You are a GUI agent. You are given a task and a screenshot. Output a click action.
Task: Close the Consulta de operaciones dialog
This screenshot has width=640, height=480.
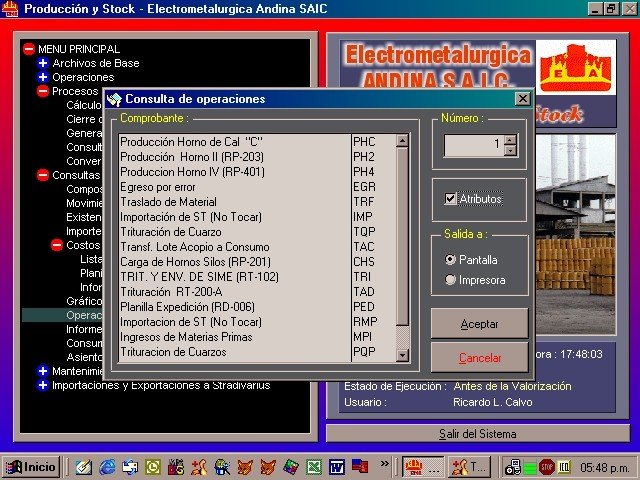(x=522, y=99)
